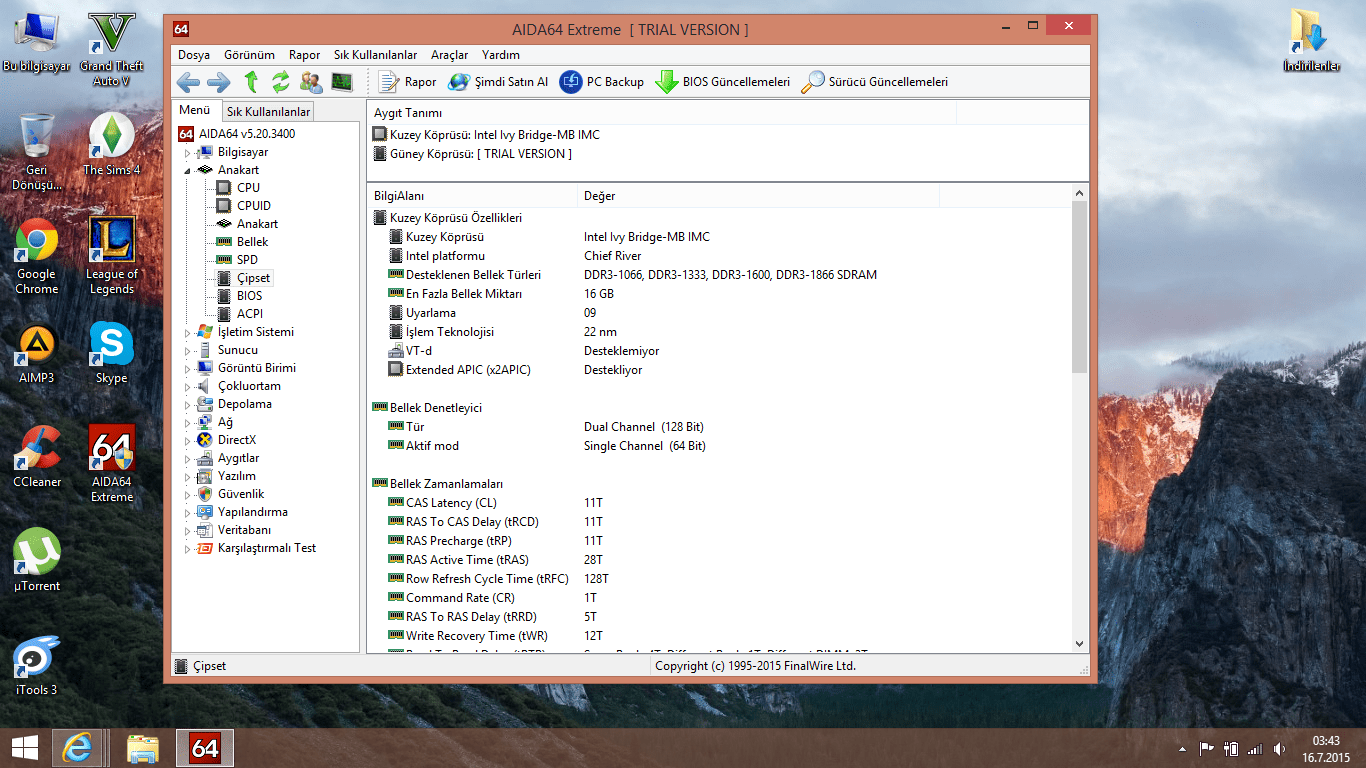Expand the İşletim Sistemi tree node

[186, 333]
